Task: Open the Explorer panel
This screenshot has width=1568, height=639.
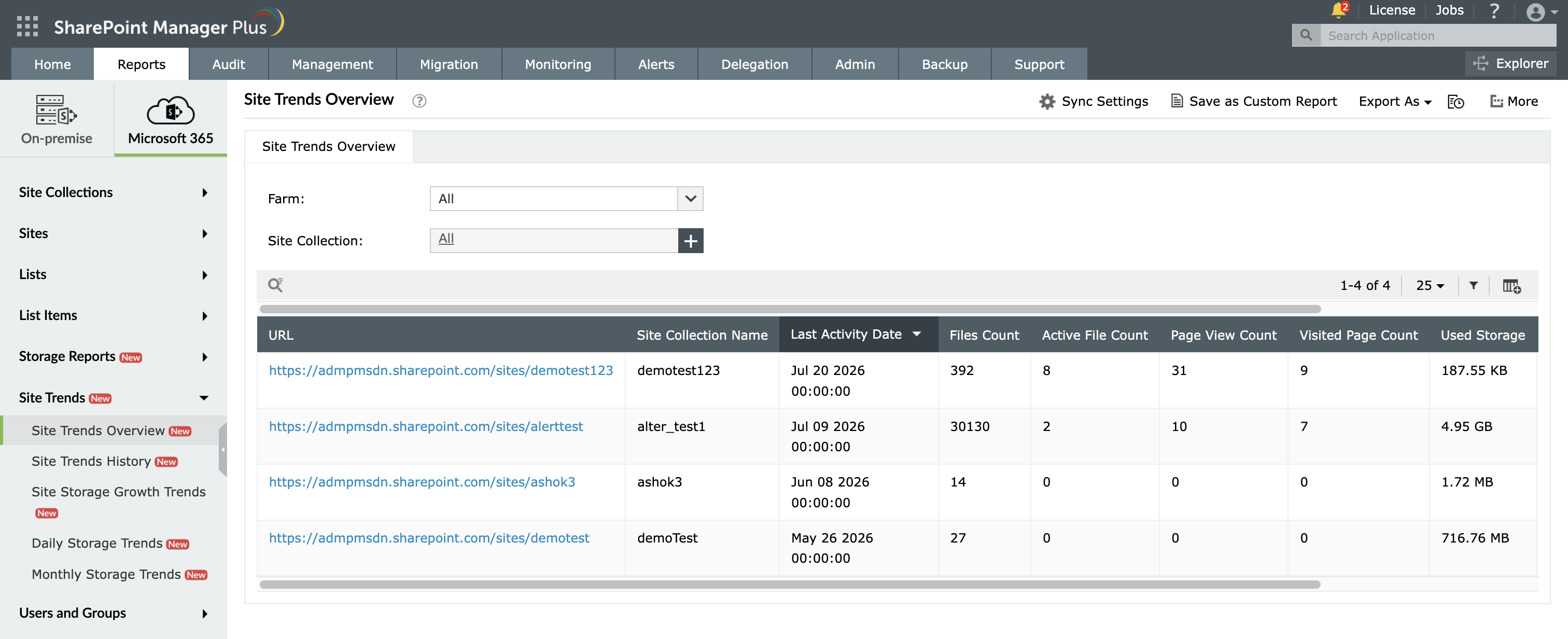Action: click(1511, 63)
